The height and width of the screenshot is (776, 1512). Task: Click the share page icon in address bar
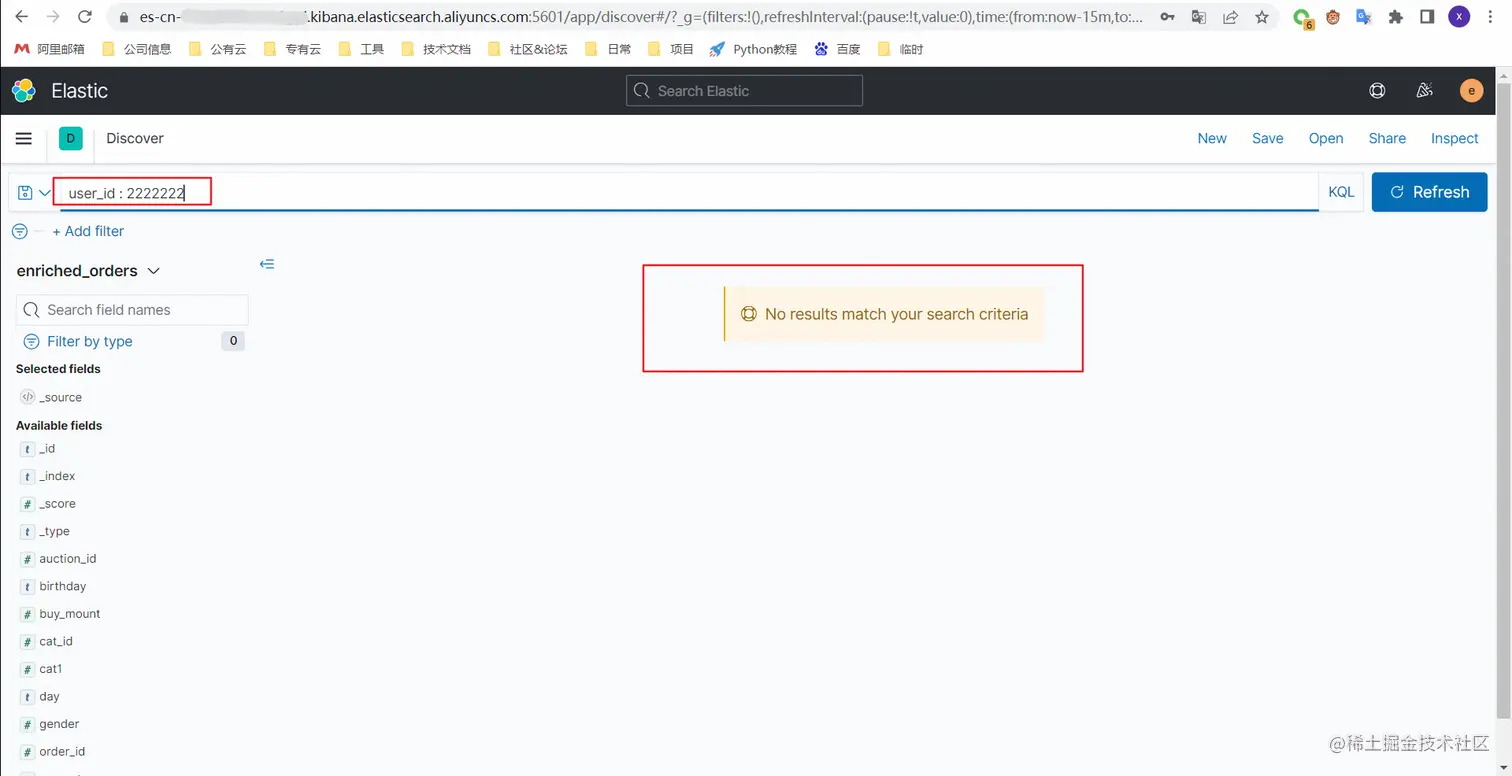[x=1230, y=17]
